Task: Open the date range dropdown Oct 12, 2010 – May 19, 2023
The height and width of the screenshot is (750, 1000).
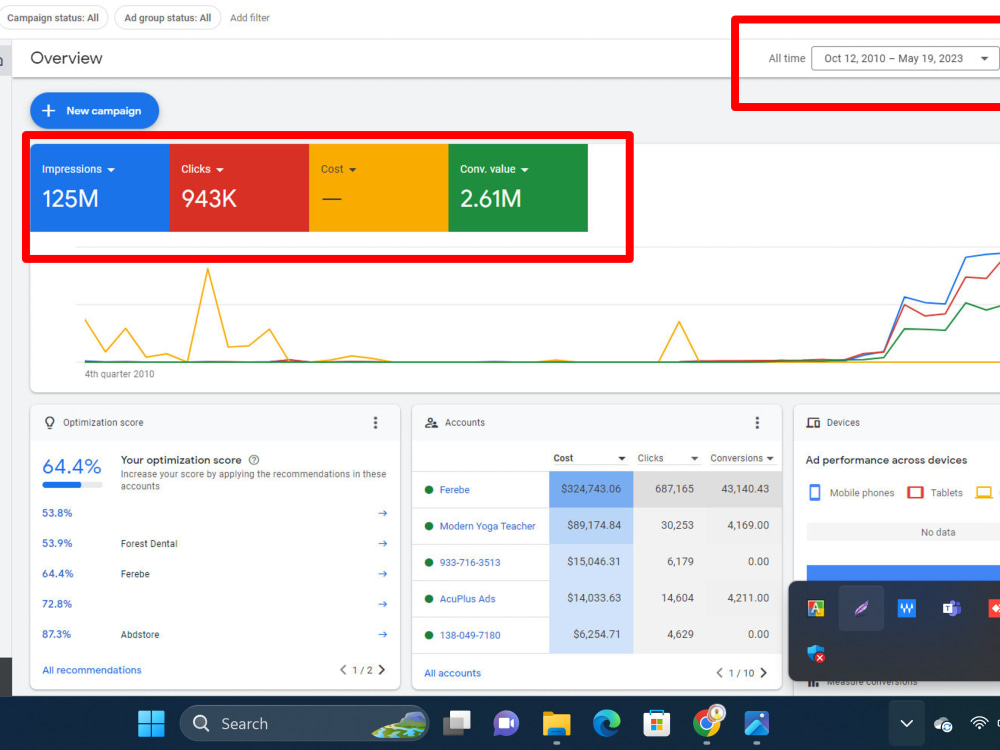Action: pos(905,58)
